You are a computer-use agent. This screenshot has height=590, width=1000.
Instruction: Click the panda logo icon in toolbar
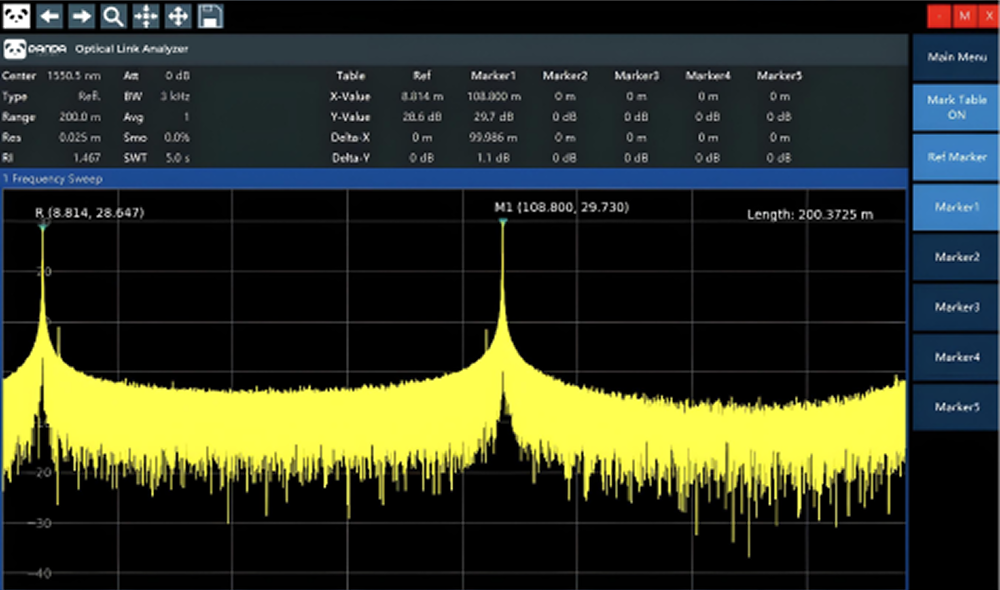16,16
